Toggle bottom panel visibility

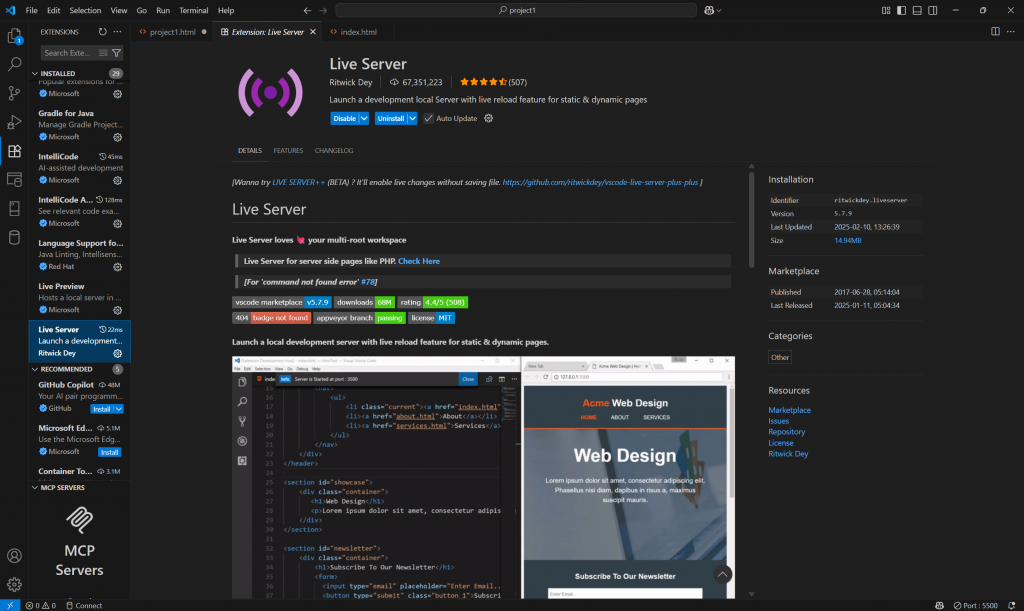click(x=917, y=10)
